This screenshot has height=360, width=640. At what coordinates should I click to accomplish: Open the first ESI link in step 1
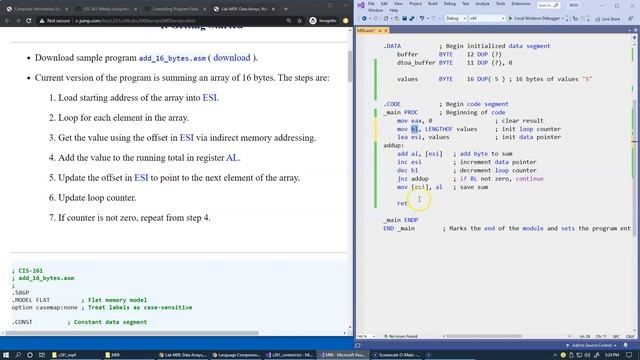[210, 98]
